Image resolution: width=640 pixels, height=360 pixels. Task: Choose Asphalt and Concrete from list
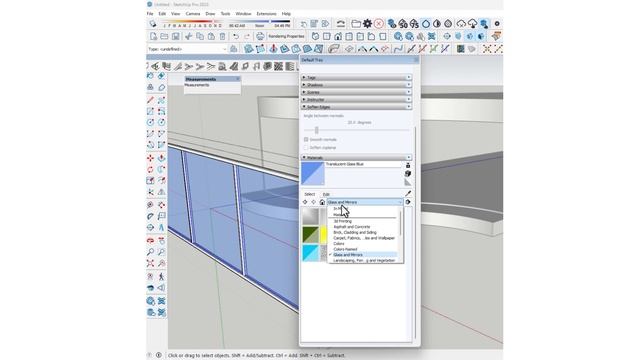click(x=352, y=227)
